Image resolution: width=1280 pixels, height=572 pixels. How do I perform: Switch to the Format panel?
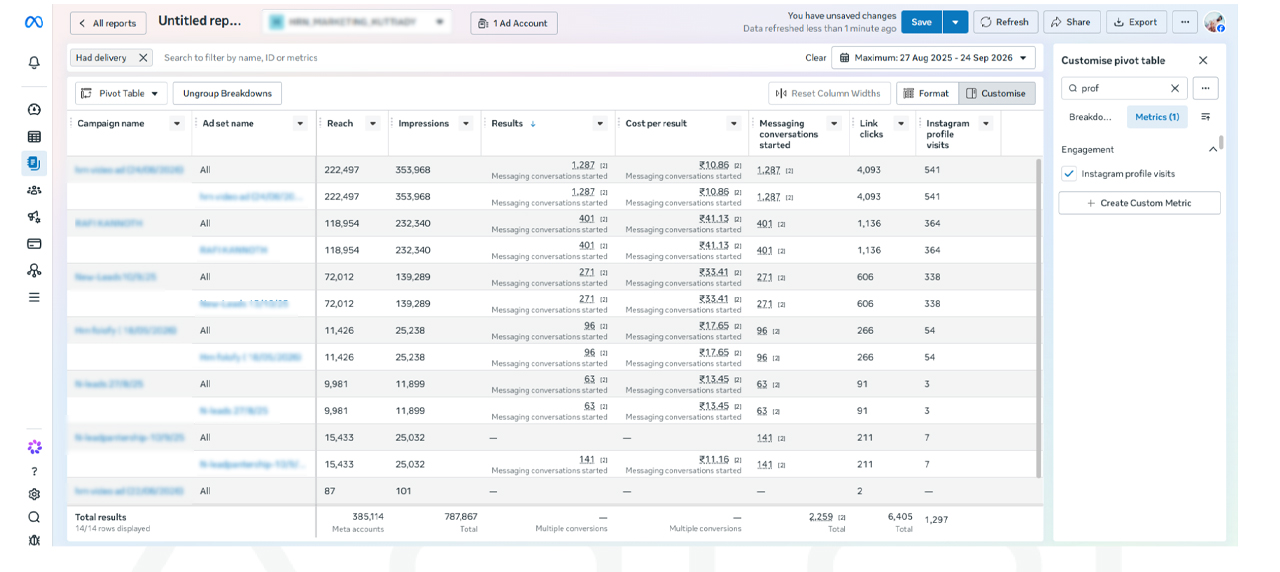tap(926, 93)
